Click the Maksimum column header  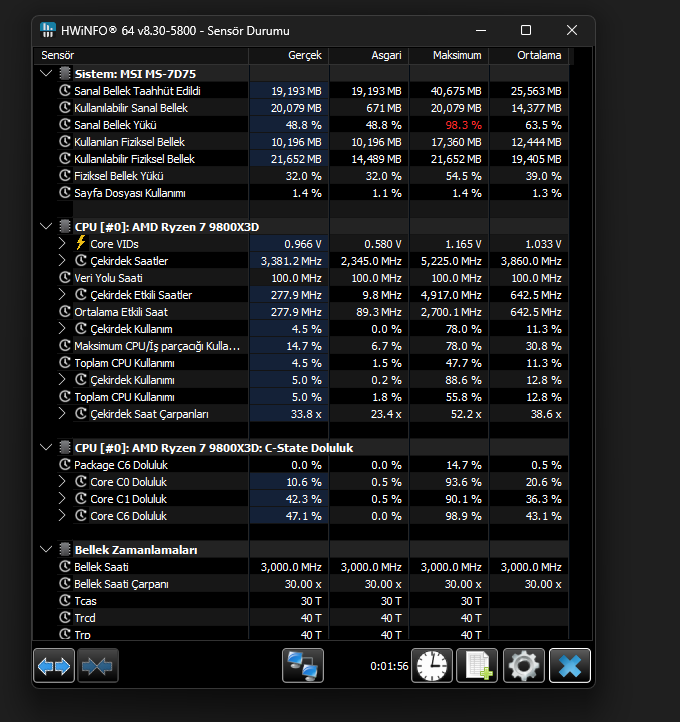449,55
